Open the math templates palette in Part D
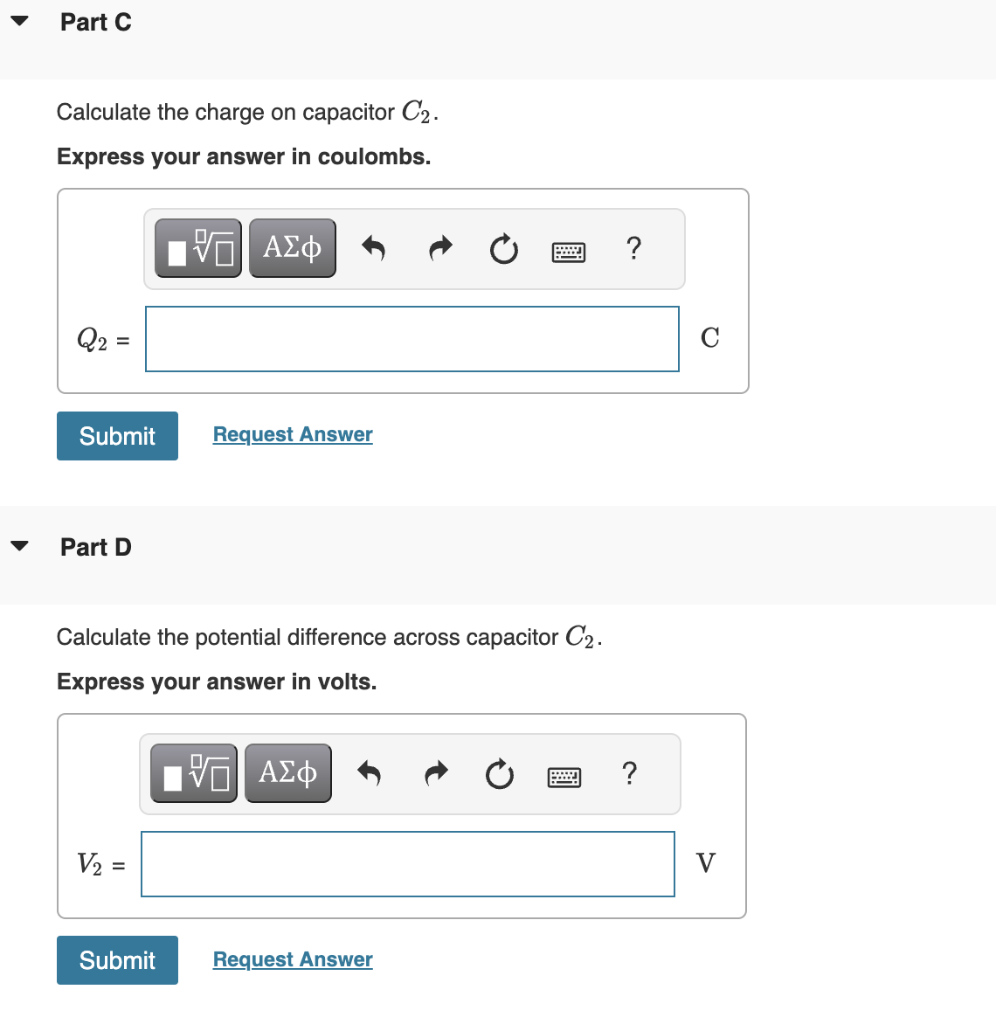Image resolution: width=996 pixels, height=1024 pixels. click(x=193, y=772)
